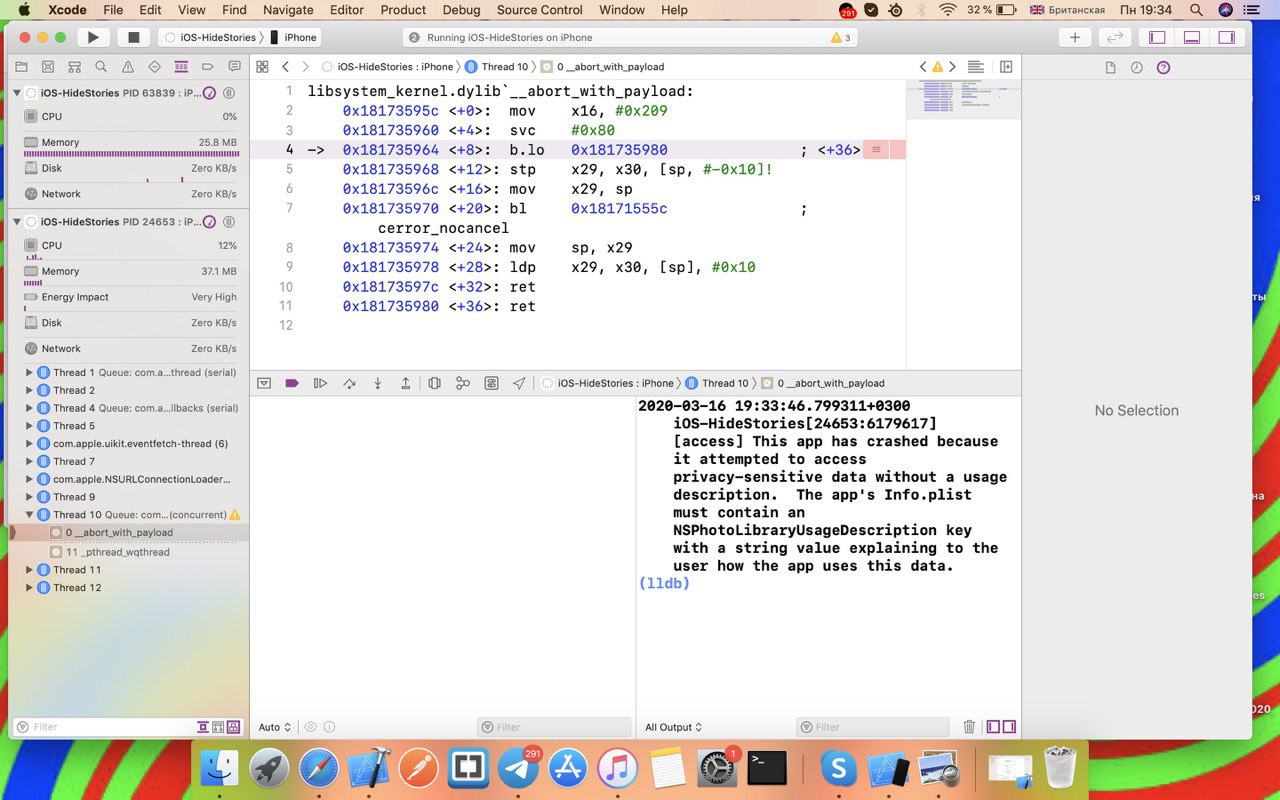Toggle the inspectors panel visibility
Screen dimensions: 1280x800
[1226, 37]
